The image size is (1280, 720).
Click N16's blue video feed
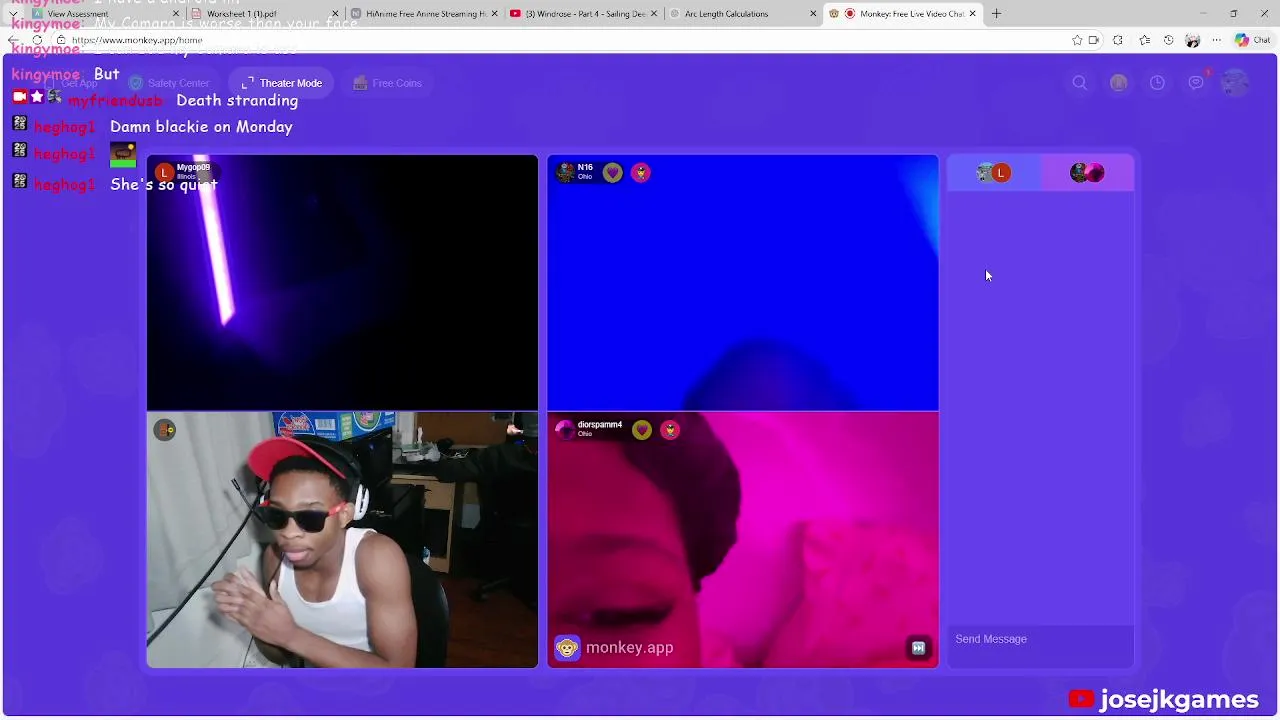click(x=743, y=283)
